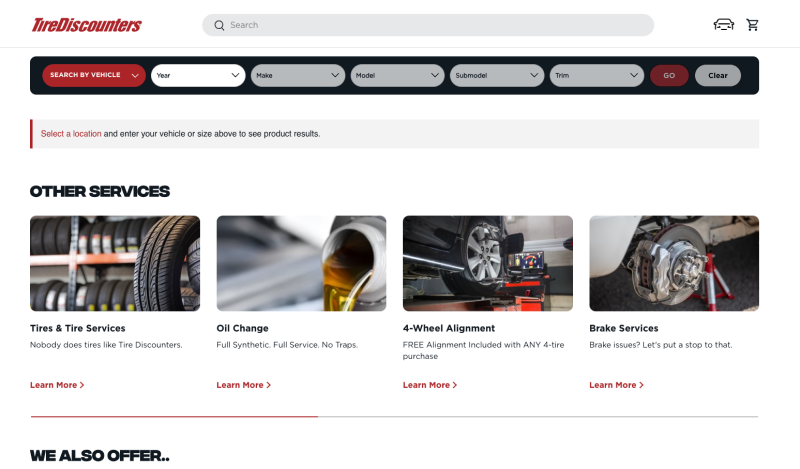Click the Clear button
This screenshot has height=469, width=800.
(x=717, y=75)
